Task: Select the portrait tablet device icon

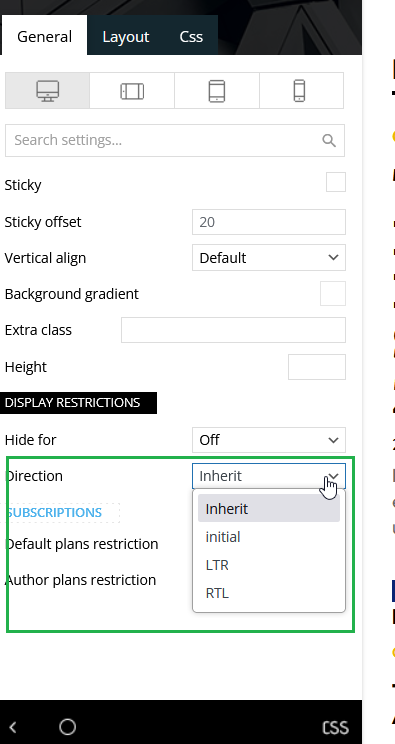Action: click(217, 91)
